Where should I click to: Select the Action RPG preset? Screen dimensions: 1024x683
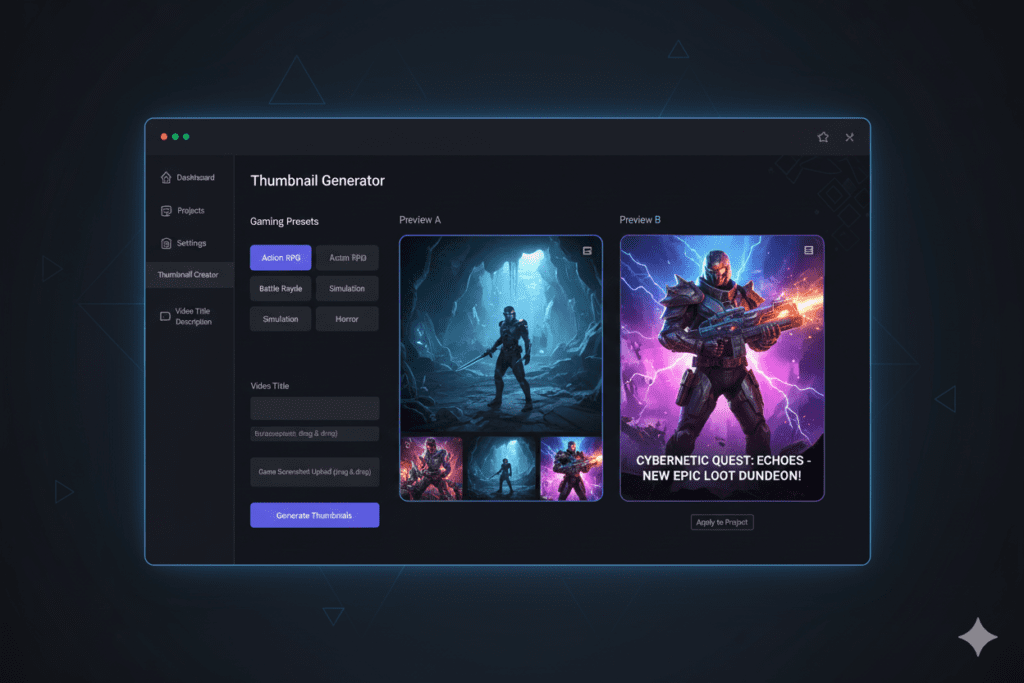280,257
